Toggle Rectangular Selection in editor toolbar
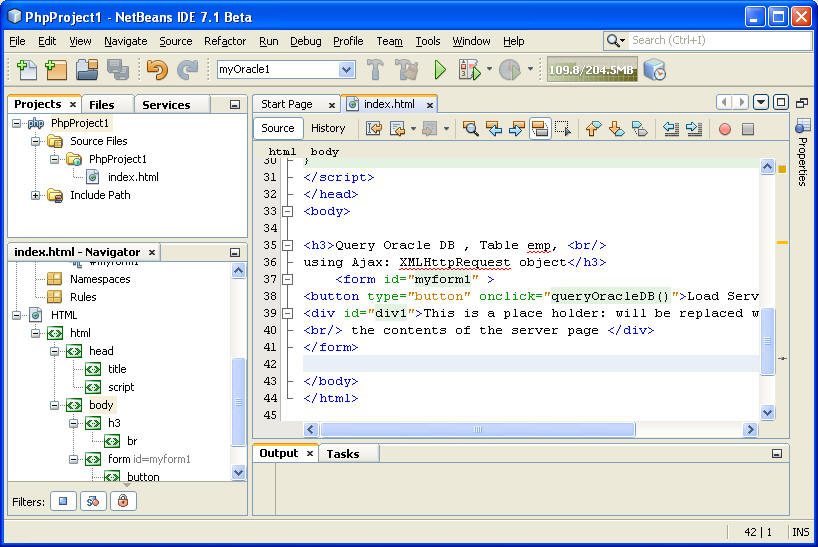This screenshot has height=547, width=818. click(563, 128)
